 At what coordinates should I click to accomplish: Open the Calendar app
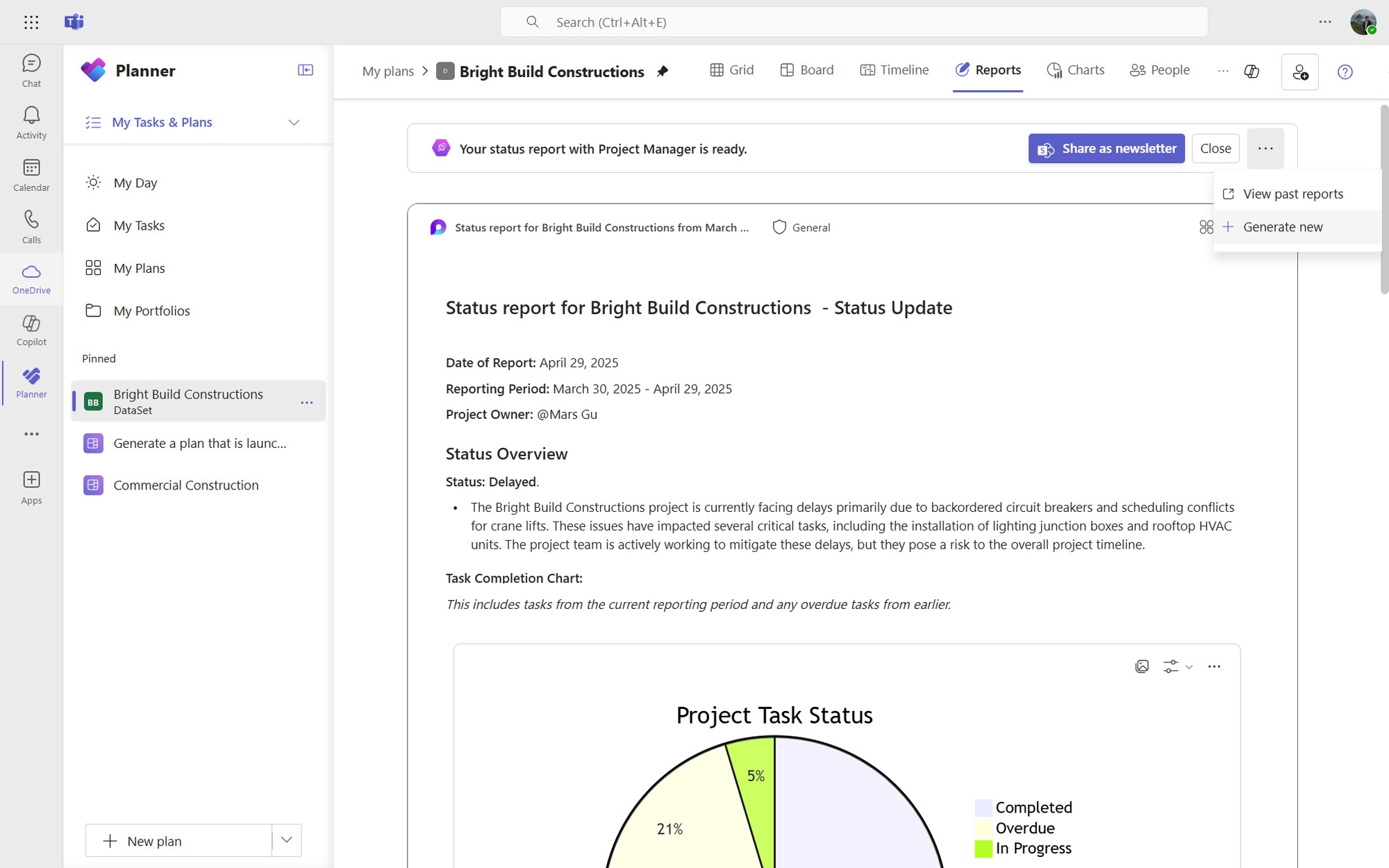tap(31, 174)
